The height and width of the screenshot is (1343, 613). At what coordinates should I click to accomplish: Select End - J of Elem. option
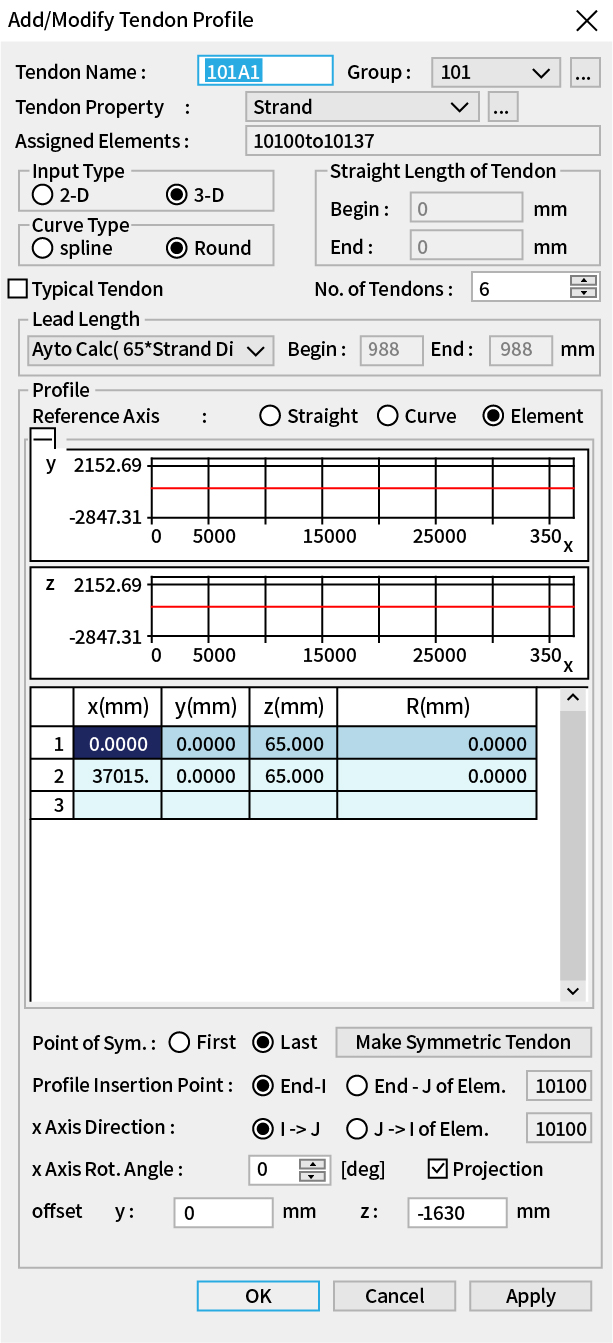pos(357,1085)
